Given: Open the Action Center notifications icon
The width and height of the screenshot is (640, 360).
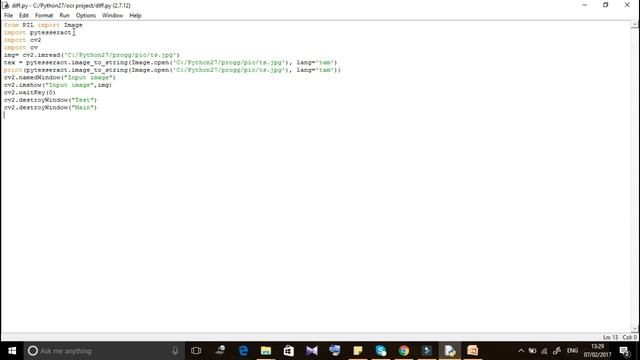Looking at the screenshot, I should point(624,351).
